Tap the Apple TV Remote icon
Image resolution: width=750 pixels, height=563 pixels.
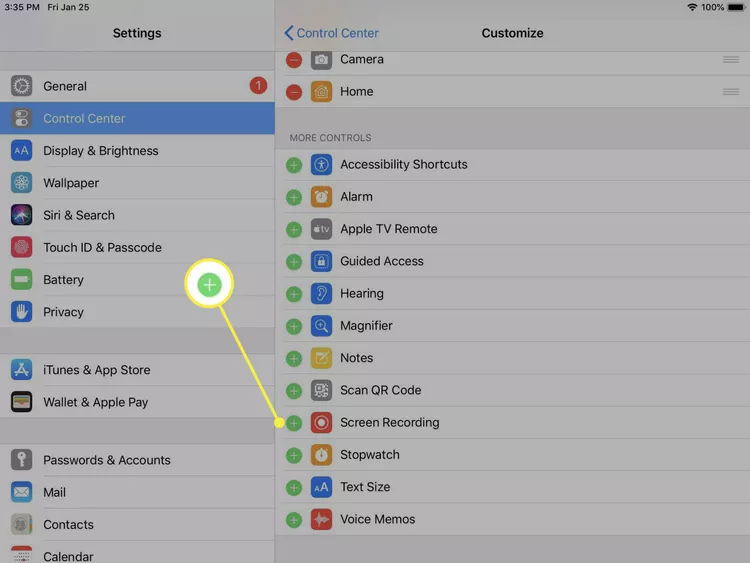pyautogui.click(x=321, y=229)
